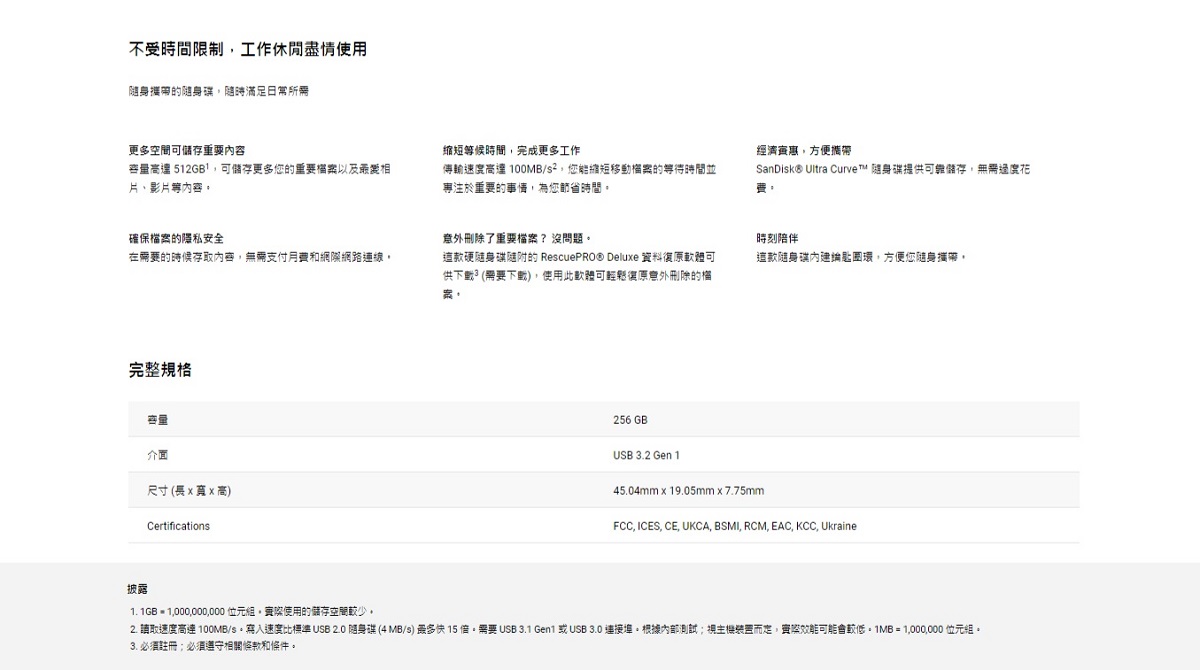
Task: Click the 不受時間限制 main heading
Action: pos(247,49)
